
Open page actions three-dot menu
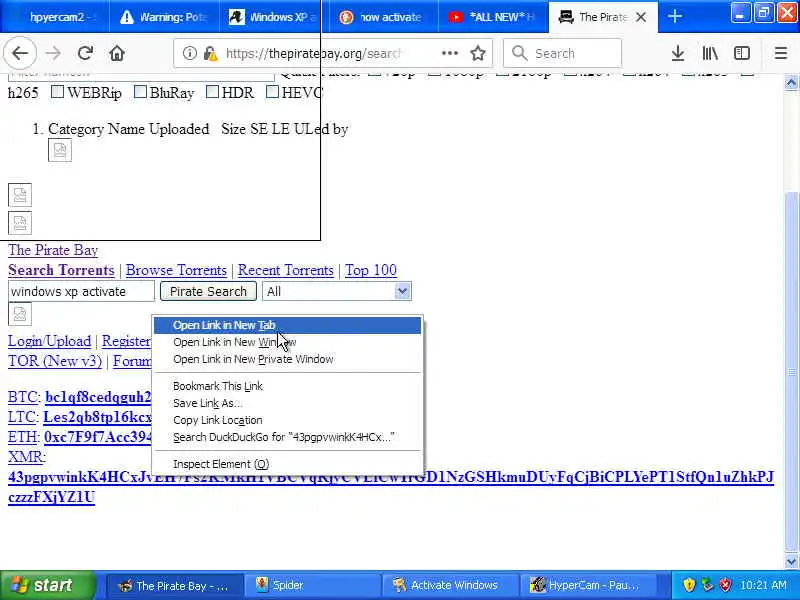449,53
